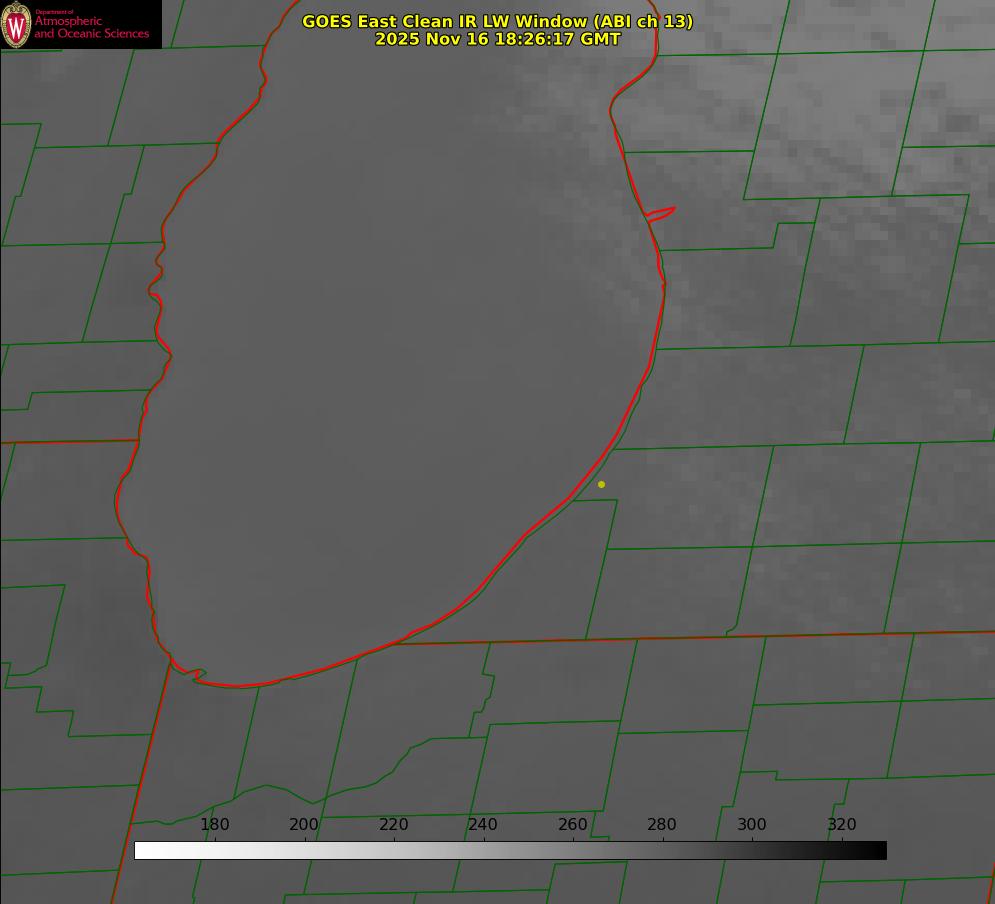Screen dimensions: 995x904
Task: Click the small 'Department of' text in logo
Action: click(54, 12)
